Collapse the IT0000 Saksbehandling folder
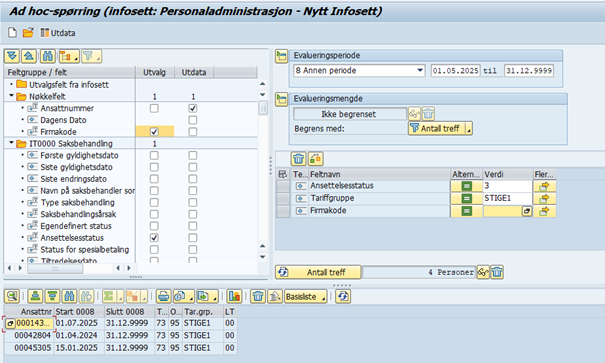 [x=12, y=143]
